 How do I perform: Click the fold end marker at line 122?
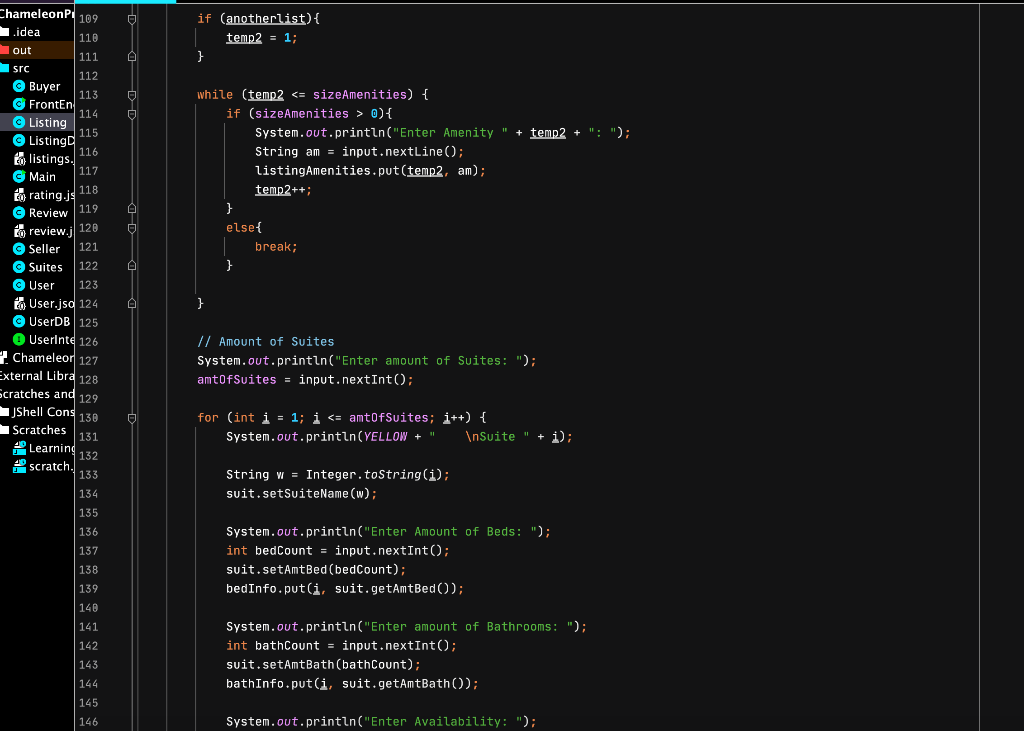pyautogui.click(x=132, y=265)
